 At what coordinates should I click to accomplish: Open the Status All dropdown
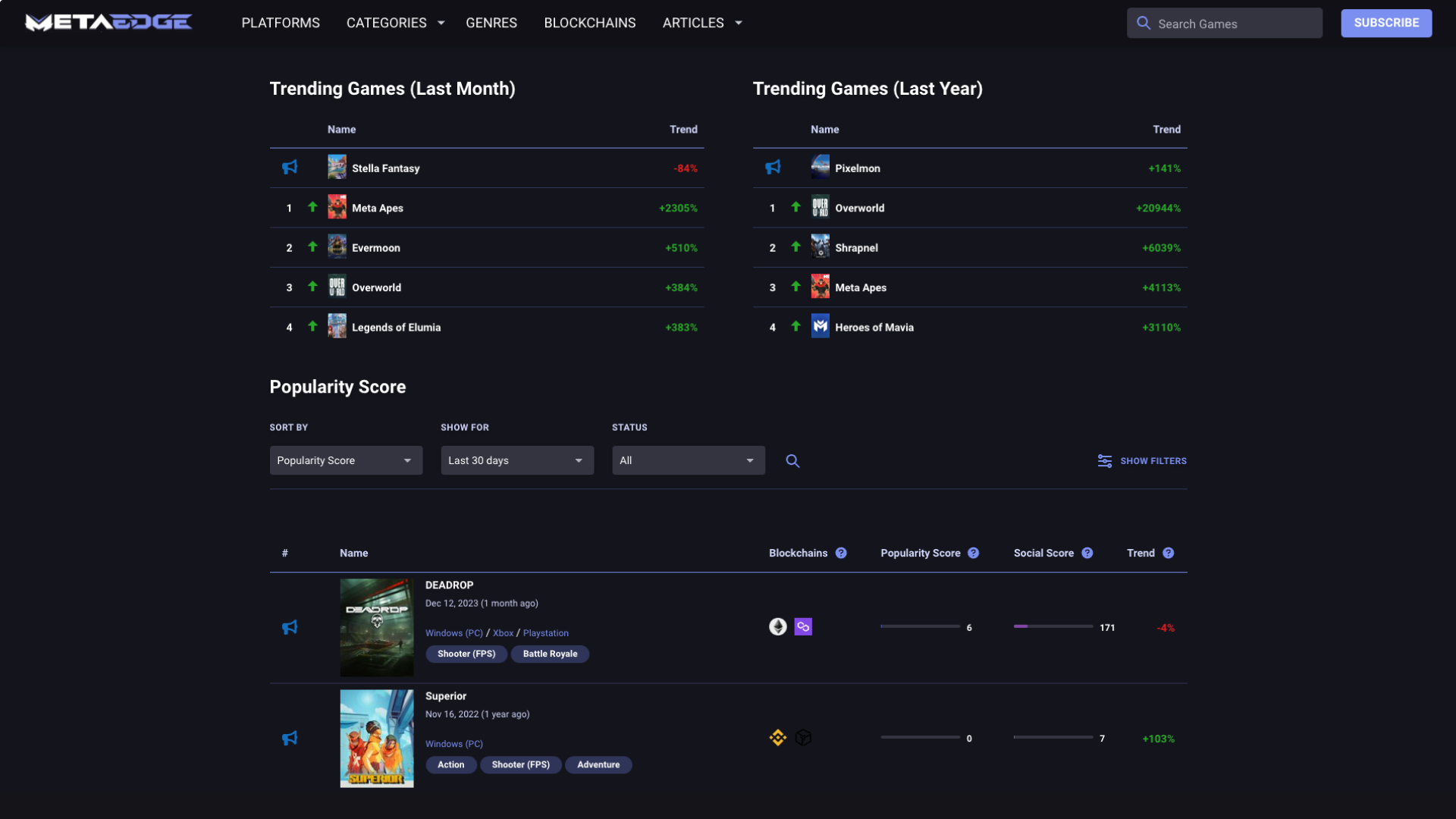pyautogui.click(x=689, y=460)
